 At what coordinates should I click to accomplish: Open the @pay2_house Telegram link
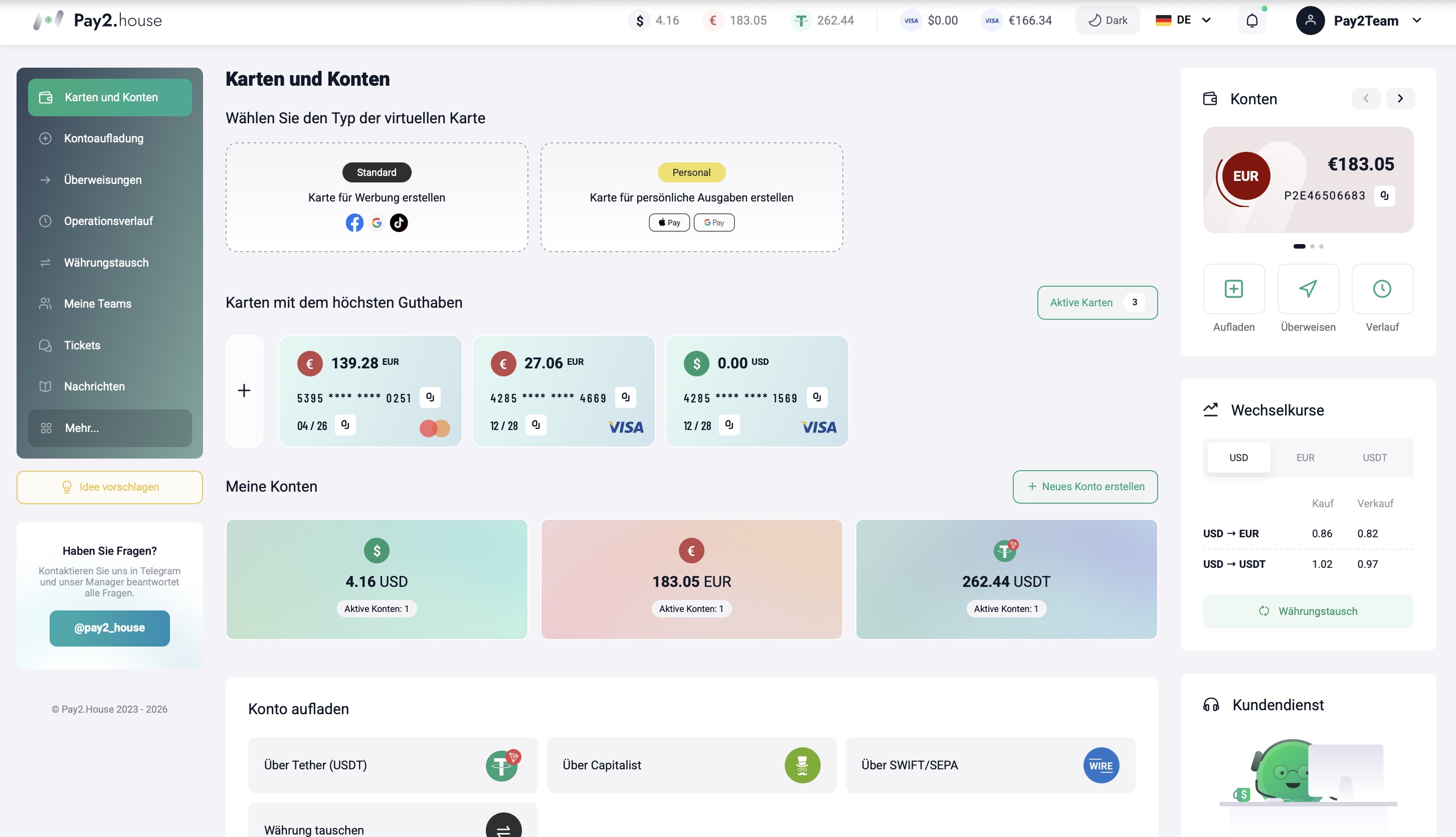coord(109,627)
